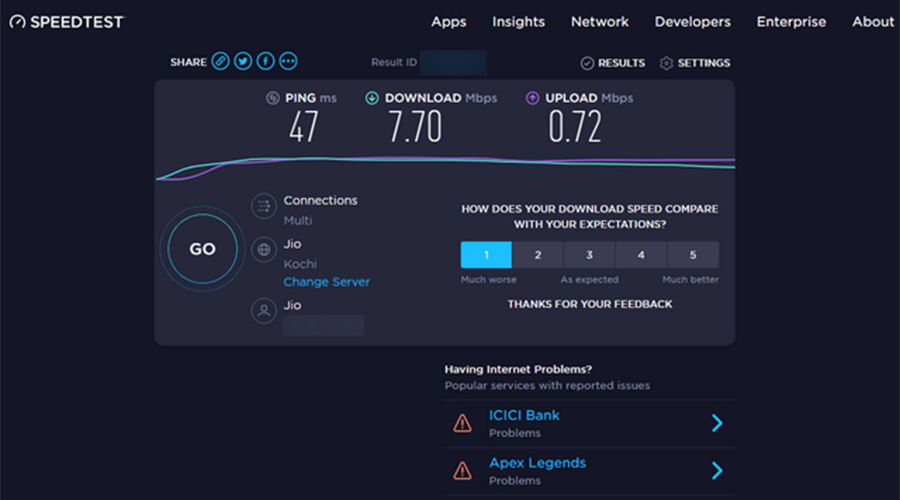Expand ICICI Bank problems chevron

(x=717, y=423)
